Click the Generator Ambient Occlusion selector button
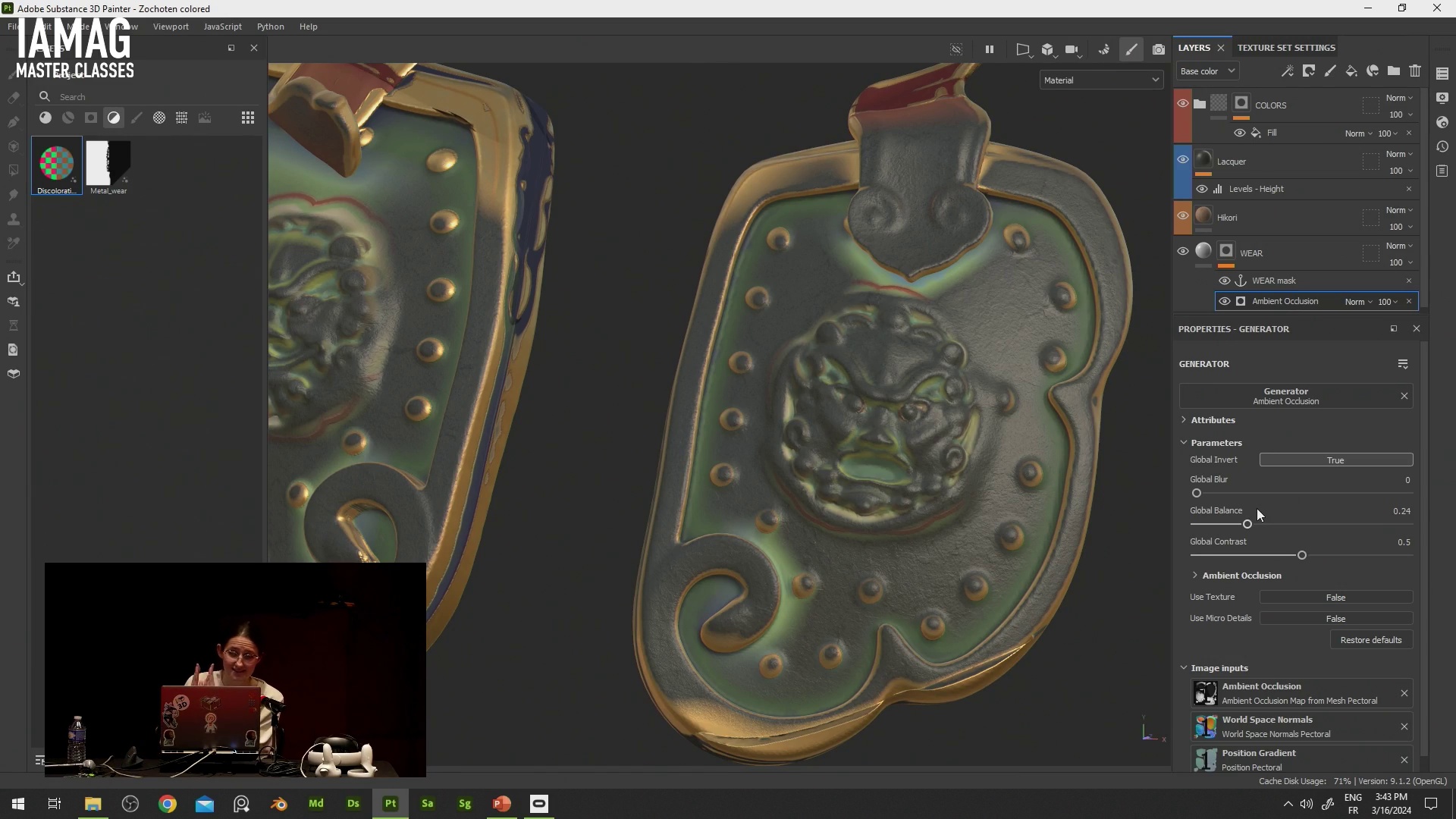The width and height of the screenshot is (1456, 819). [1286, 396]
